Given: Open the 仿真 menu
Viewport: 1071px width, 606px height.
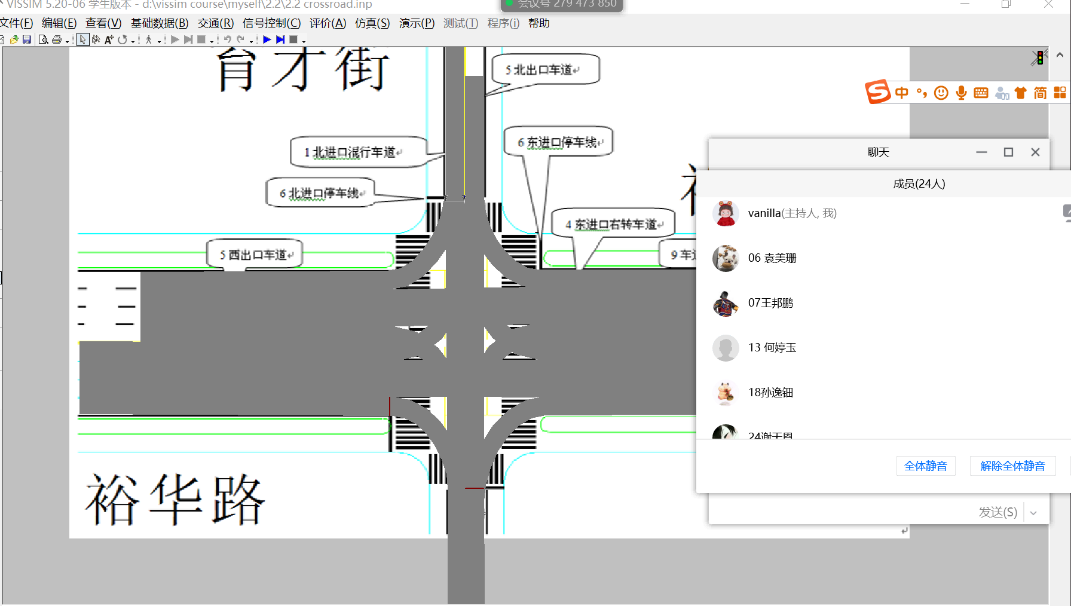Looking at the screenshot, I should coord(372,23).
